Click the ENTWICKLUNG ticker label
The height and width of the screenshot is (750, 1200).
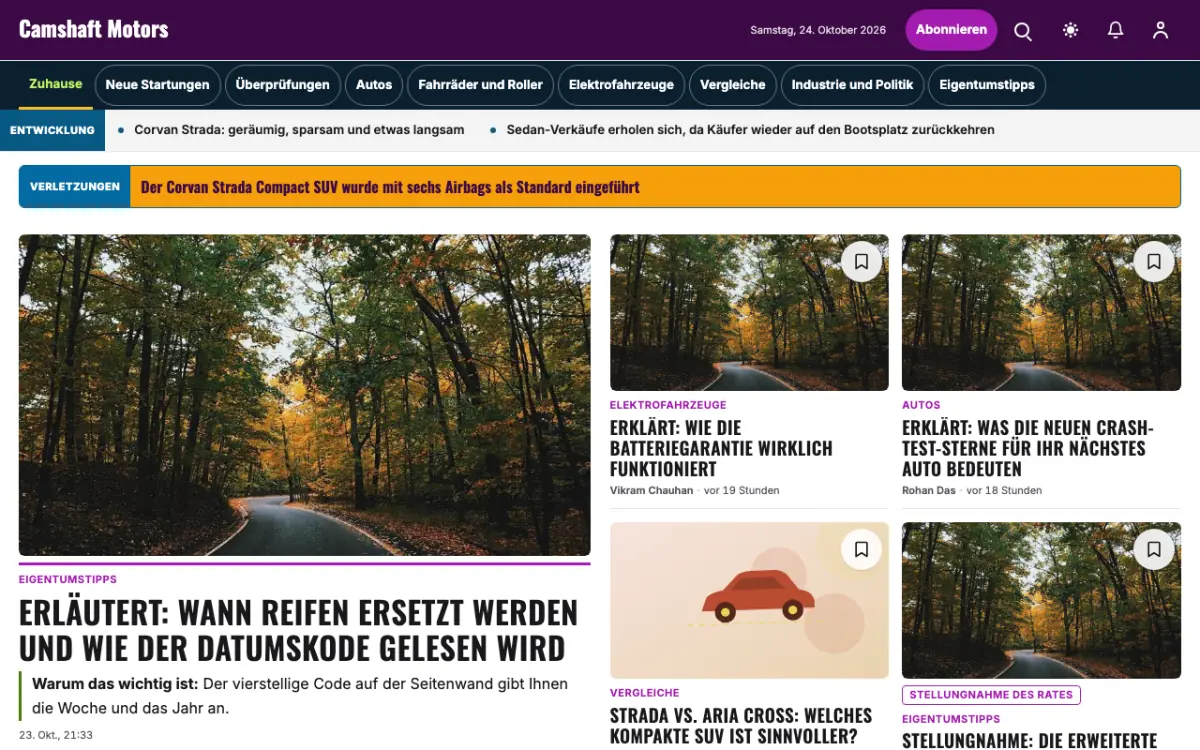click(52, 130)
